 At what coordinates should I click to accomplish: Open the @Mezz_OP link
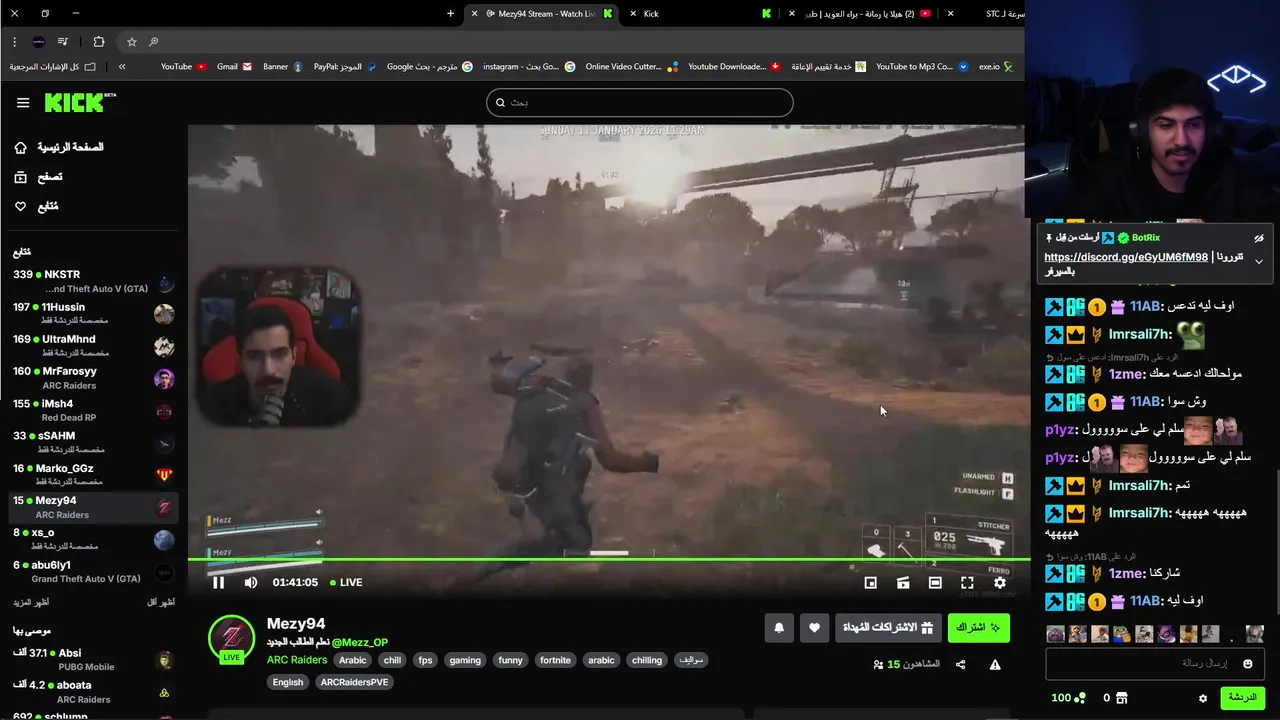(x=360, y=642)
